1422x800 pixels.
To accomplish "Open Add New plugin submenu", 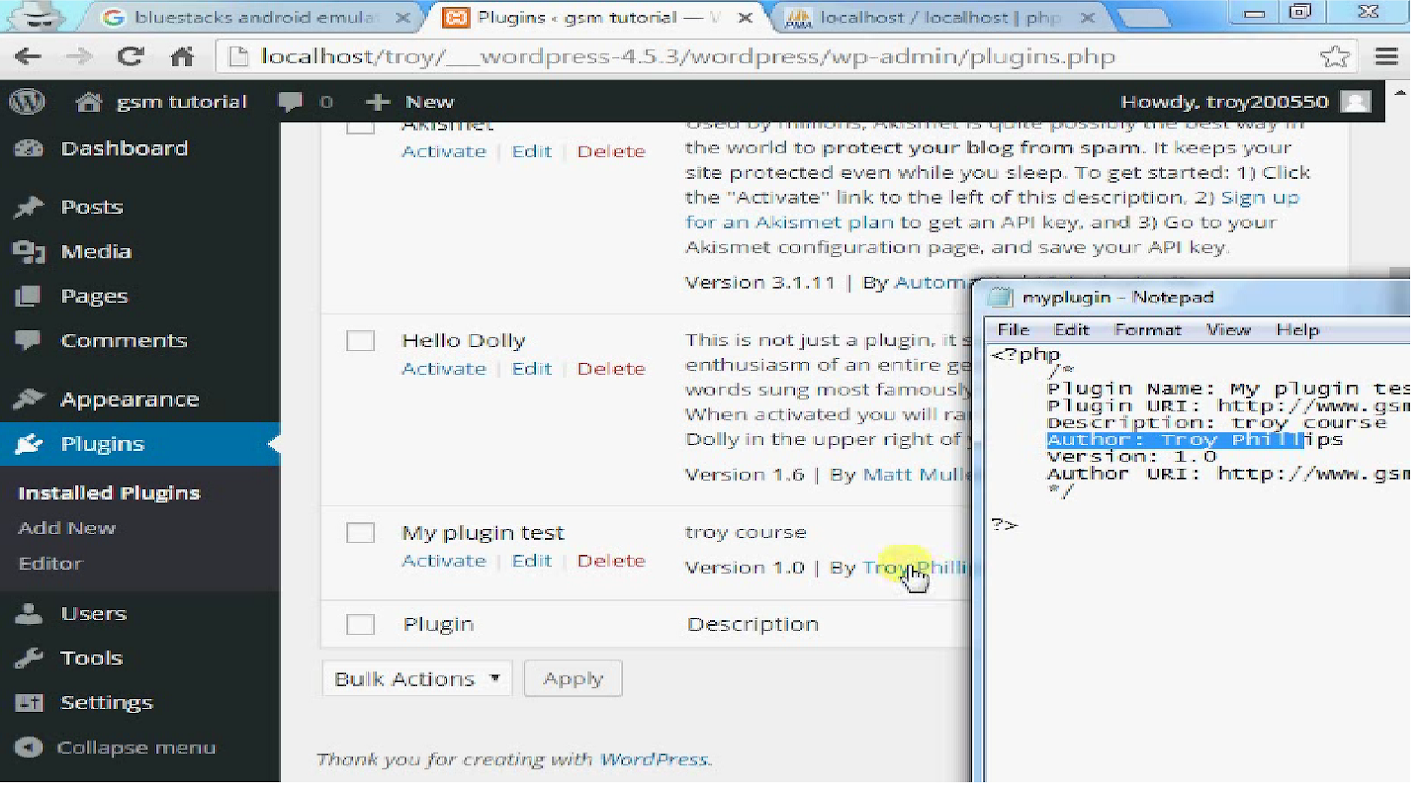I will [67, 528].
